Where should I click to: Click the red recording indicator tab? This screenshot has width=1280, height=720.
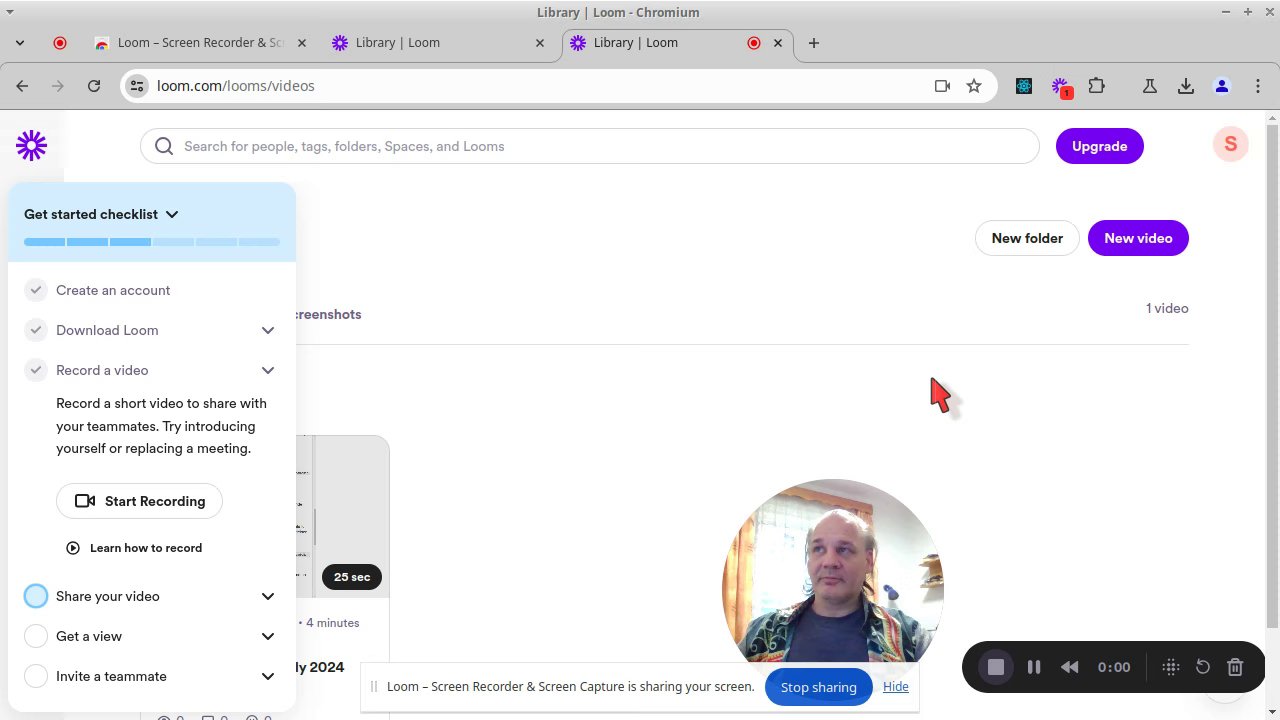click(60, 43)
